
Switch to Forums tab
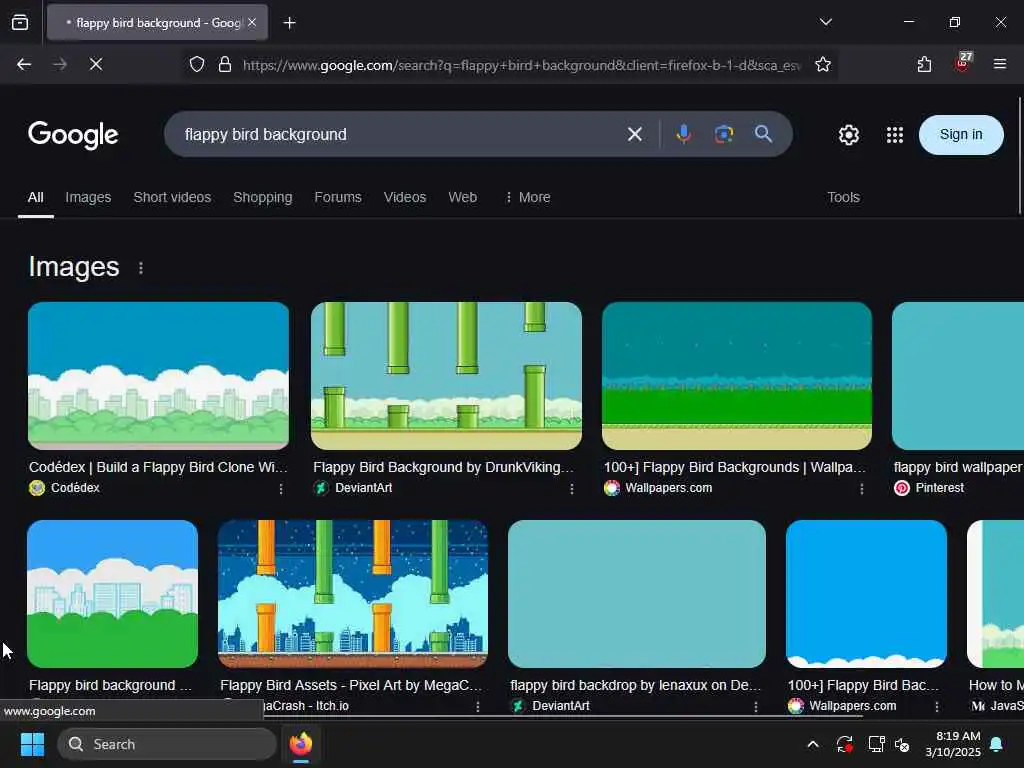[338, 197]
